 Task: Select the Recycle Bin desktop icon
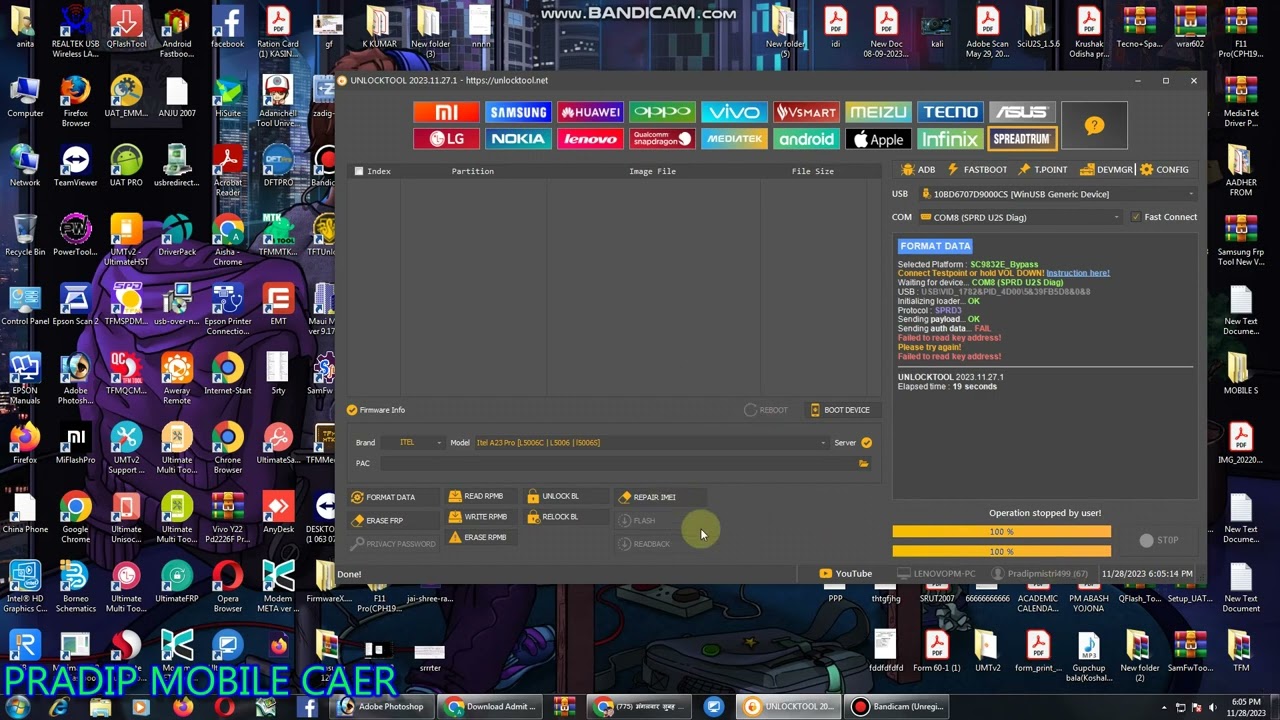click(25, 235)
